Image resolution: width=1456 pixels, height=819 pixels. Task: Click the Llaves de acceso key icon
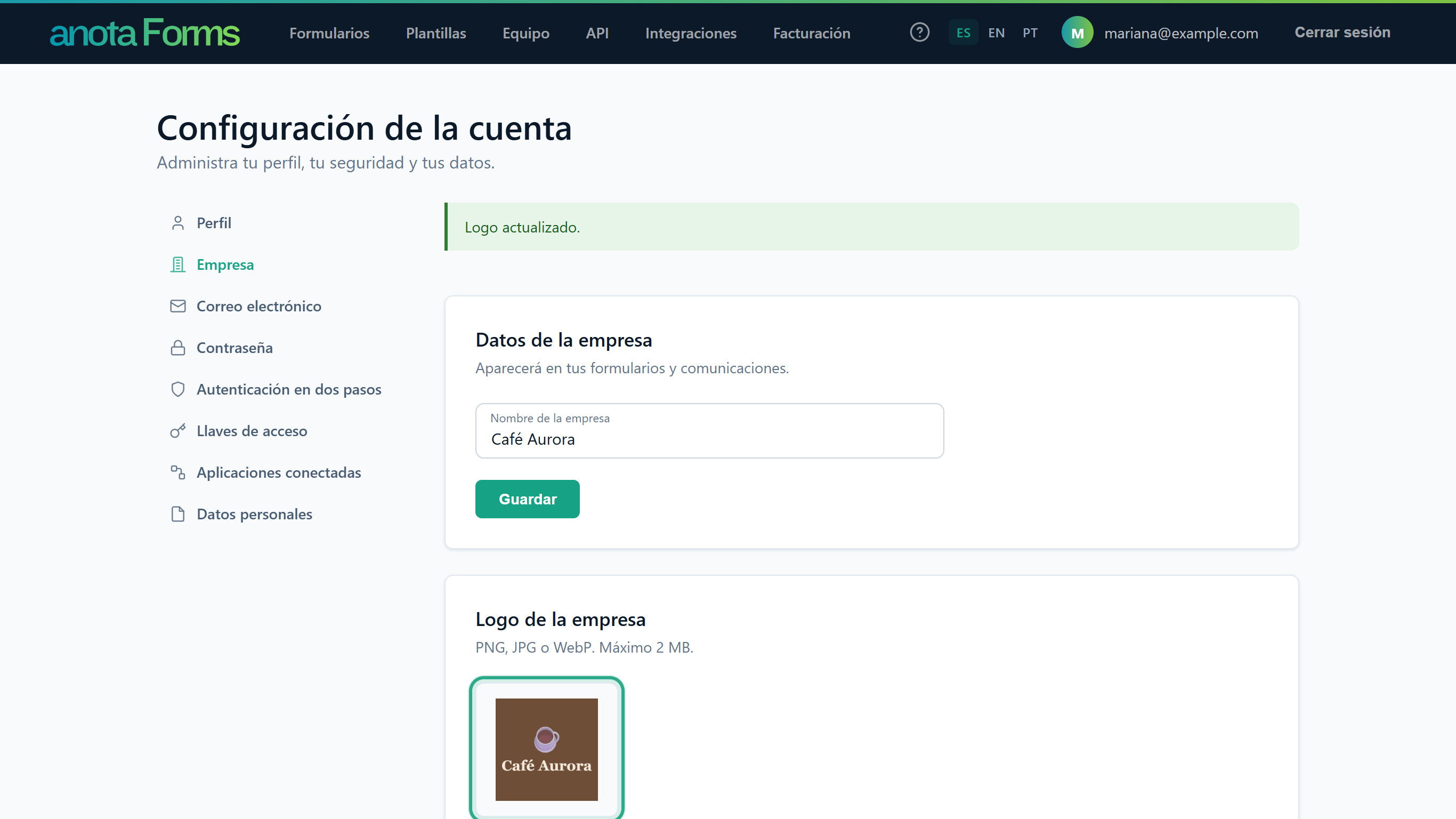coord(177,431)
